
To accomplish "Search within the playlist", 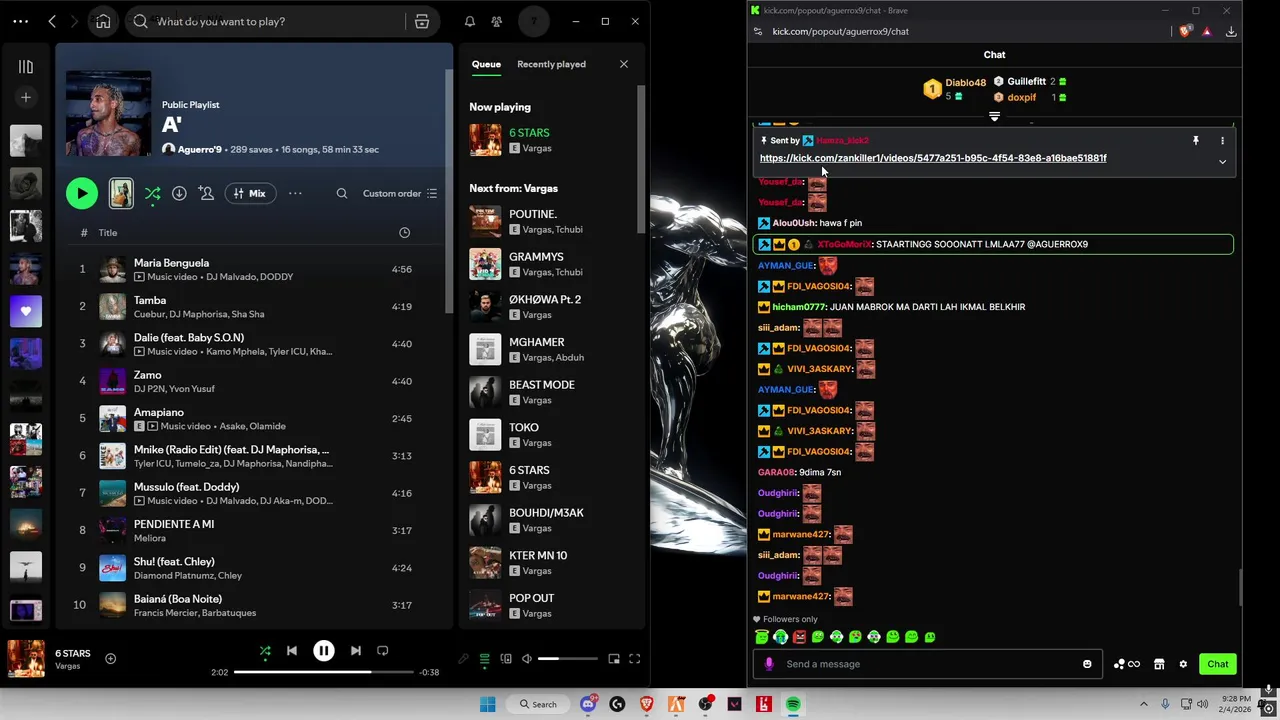I will (x=342, y=194).
